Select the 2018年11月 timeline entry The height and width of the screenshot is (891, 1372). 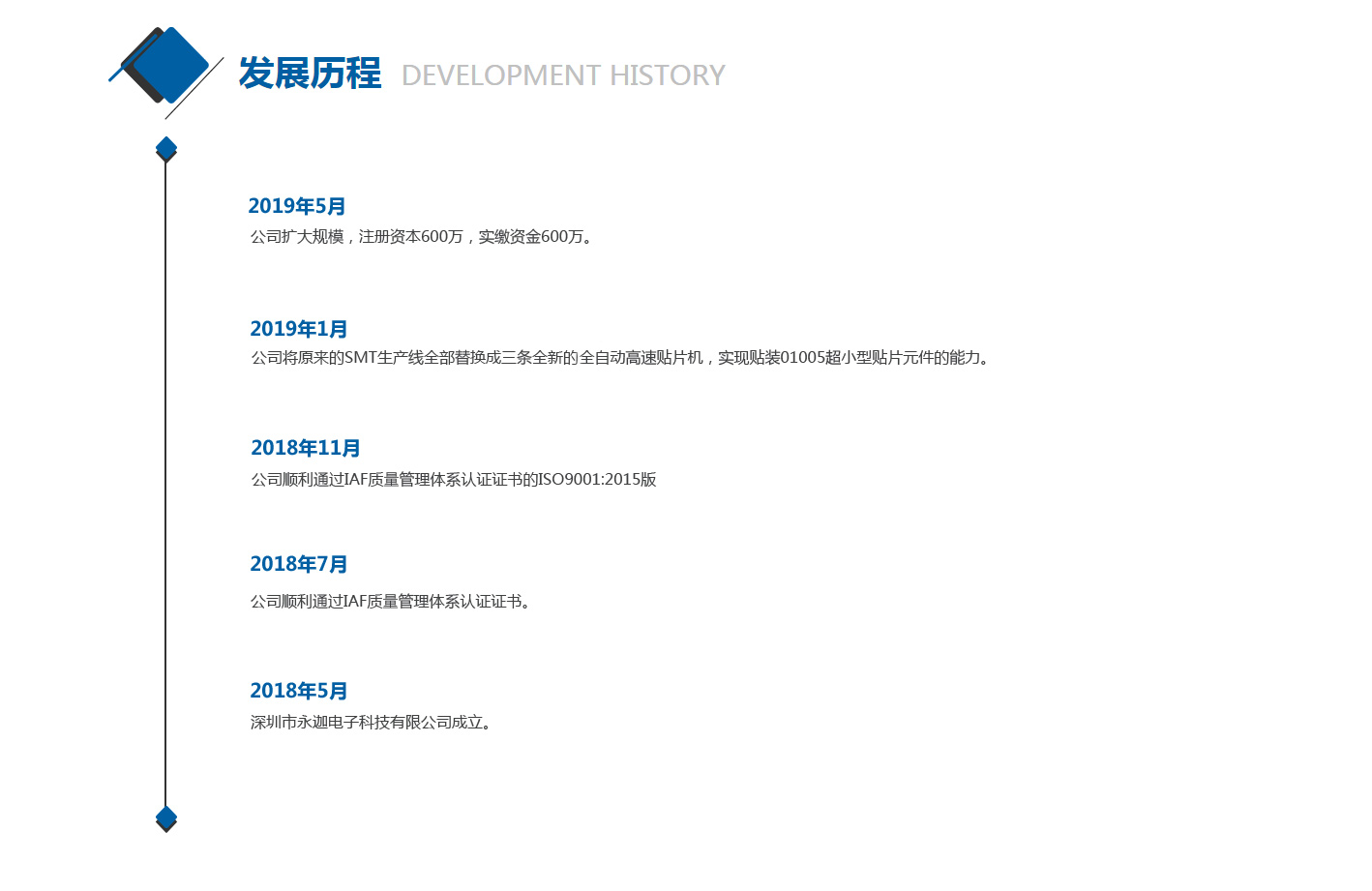(x=305, y=448)
